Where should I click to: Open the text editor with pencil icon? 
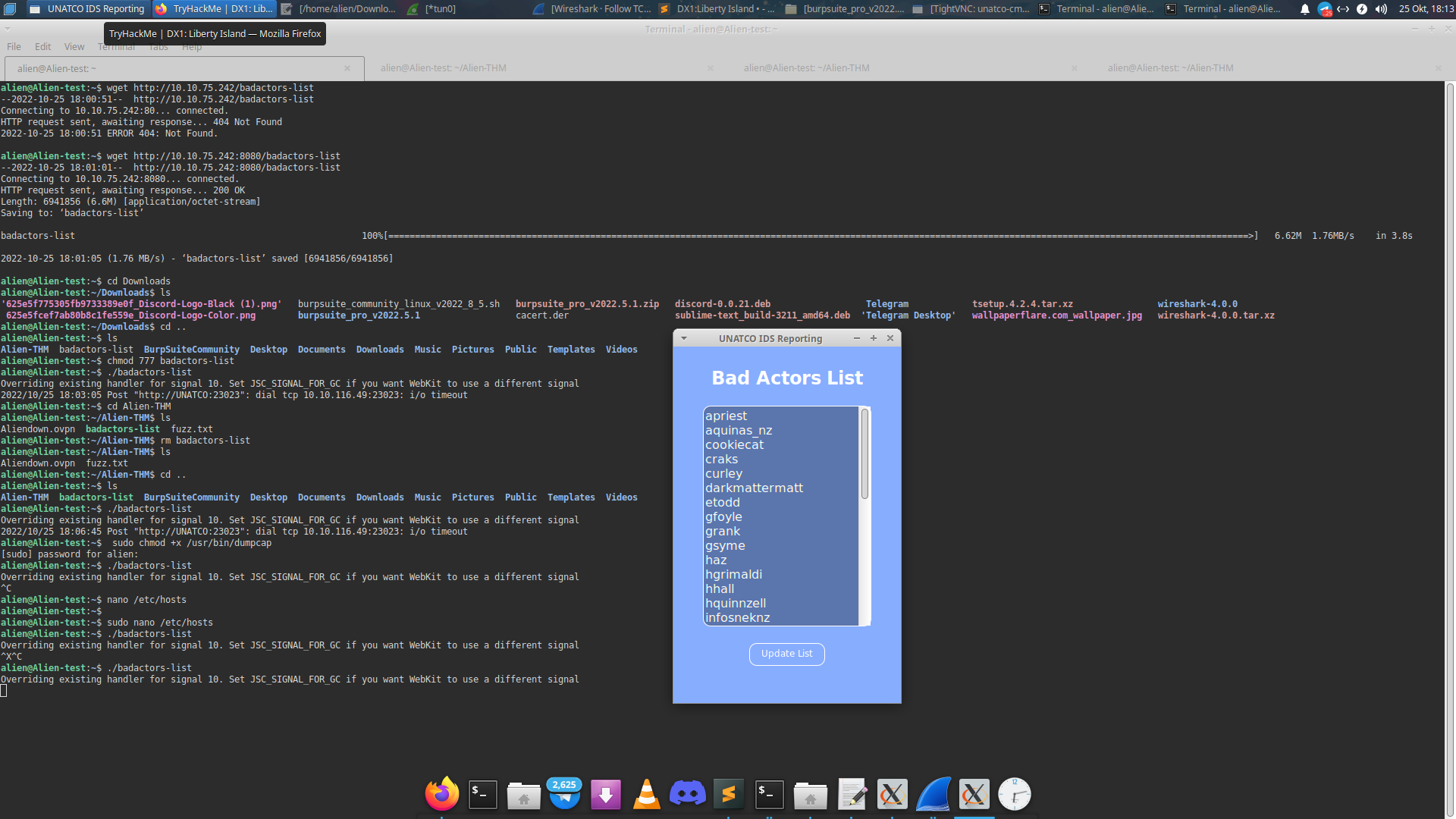pyautogui.click(x=852, y=794)
